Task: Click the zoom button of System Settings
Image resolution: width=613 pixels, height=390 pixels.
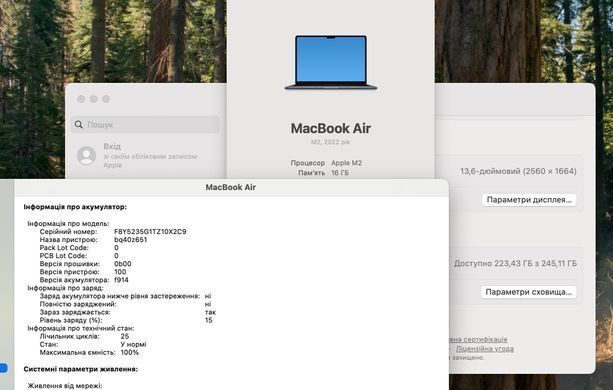Action: (106, 99)
